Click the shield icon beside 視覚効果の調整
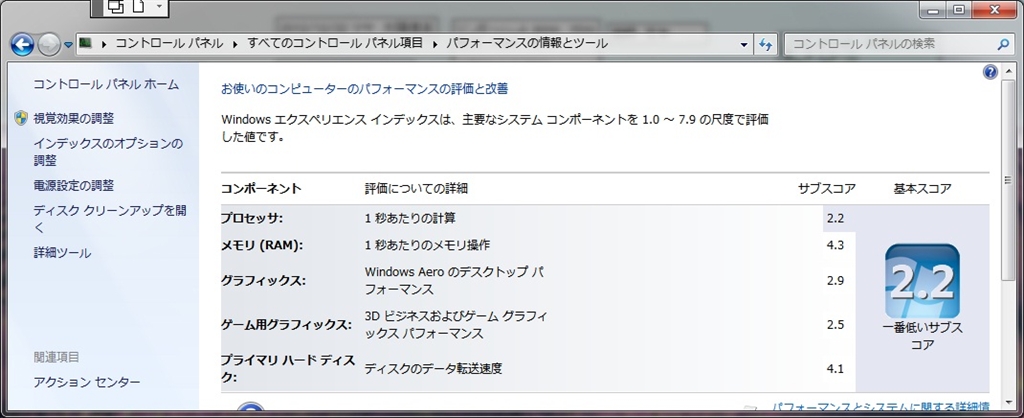Screen dimensions: 1024x418 click(20, 118)
